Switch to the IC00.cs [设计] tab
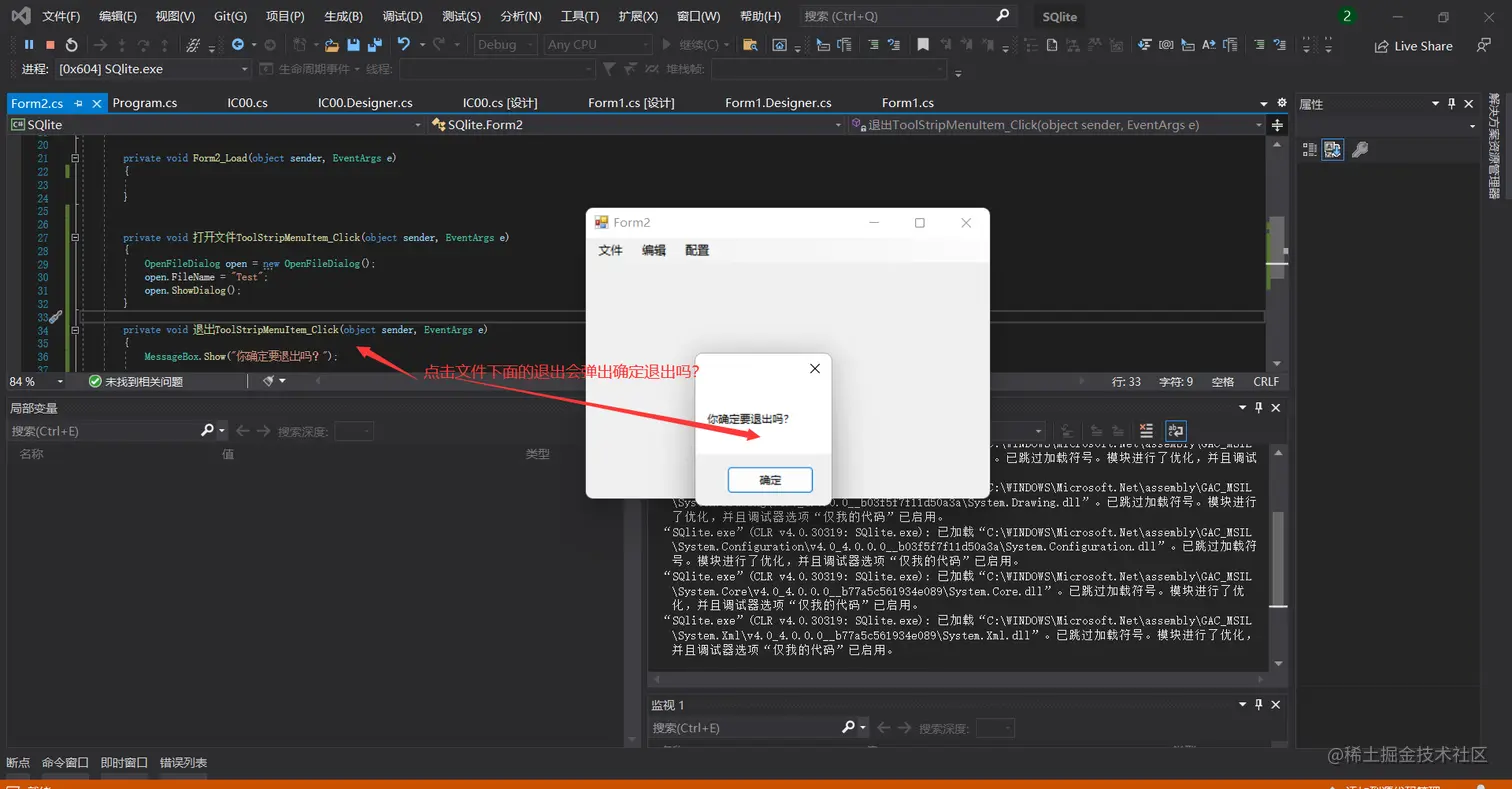1512x789 pixels. tap(501, 103)
